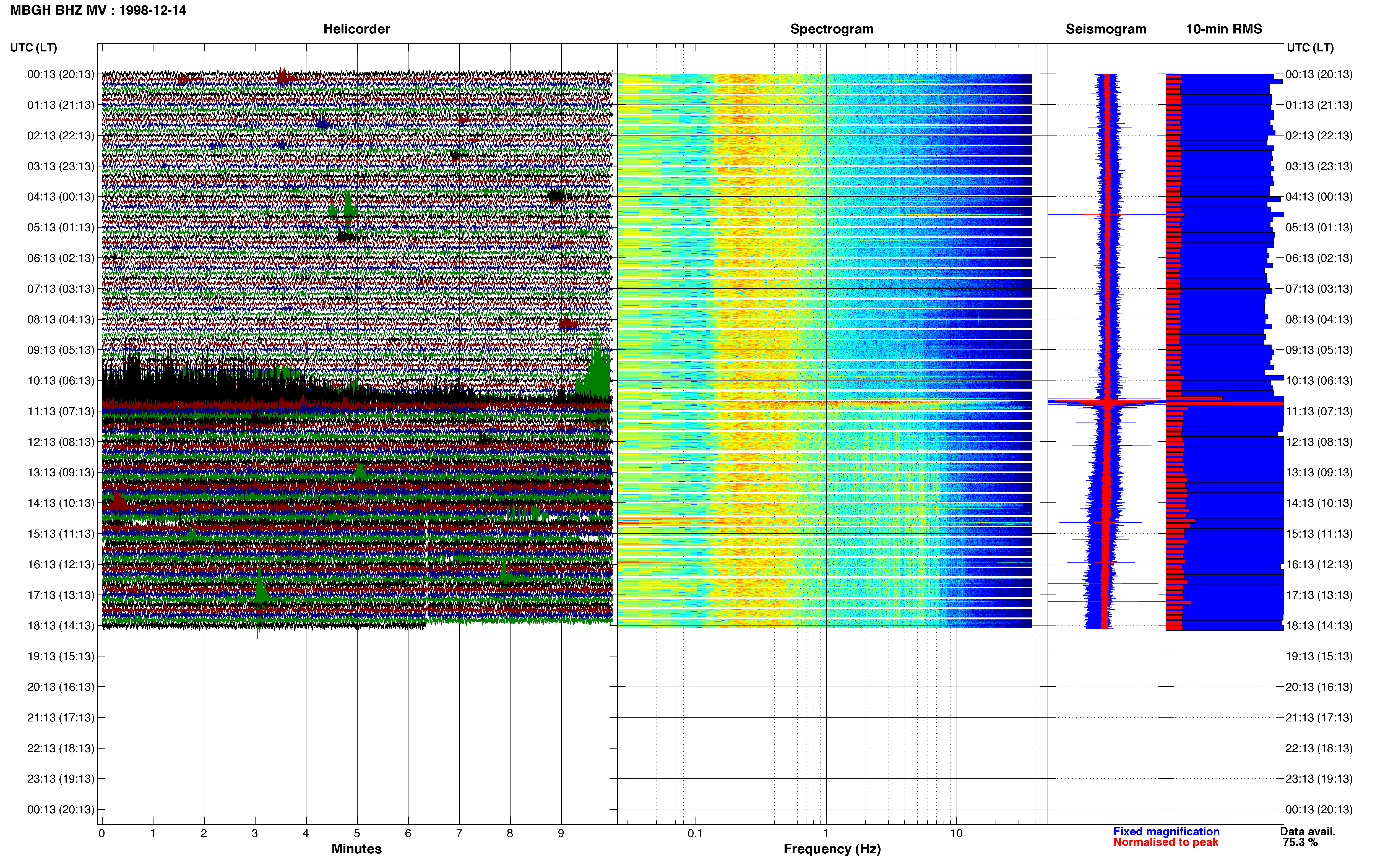Image resolution: width=1388 pixels, height=868 pixels.
Task: Select the Spectrogram panel heading
Action: coord(832,29)
